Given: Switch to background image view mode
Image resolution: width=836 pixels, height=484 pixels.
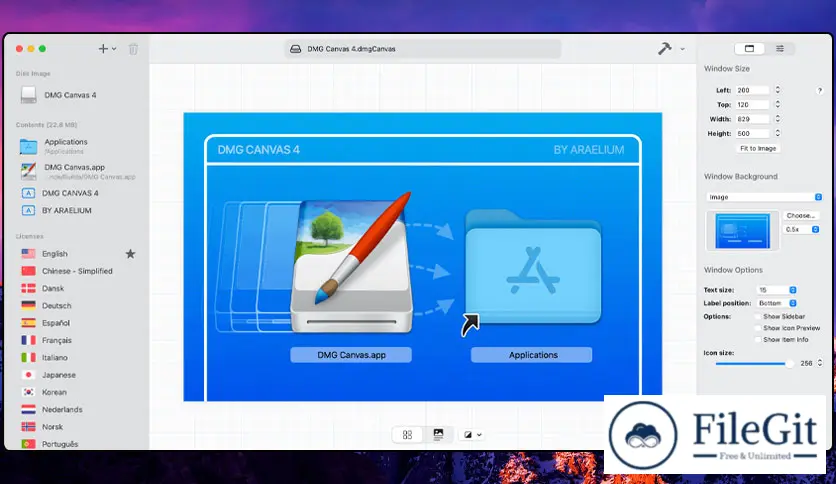Looking at the screenshot, I should 438,435.
